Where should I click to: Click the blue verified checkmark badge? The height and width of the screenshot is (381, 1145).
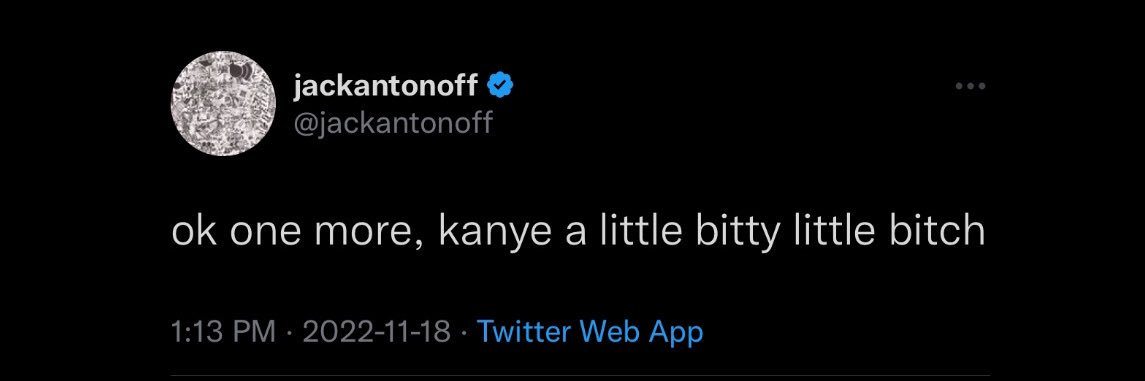[500, 87]
